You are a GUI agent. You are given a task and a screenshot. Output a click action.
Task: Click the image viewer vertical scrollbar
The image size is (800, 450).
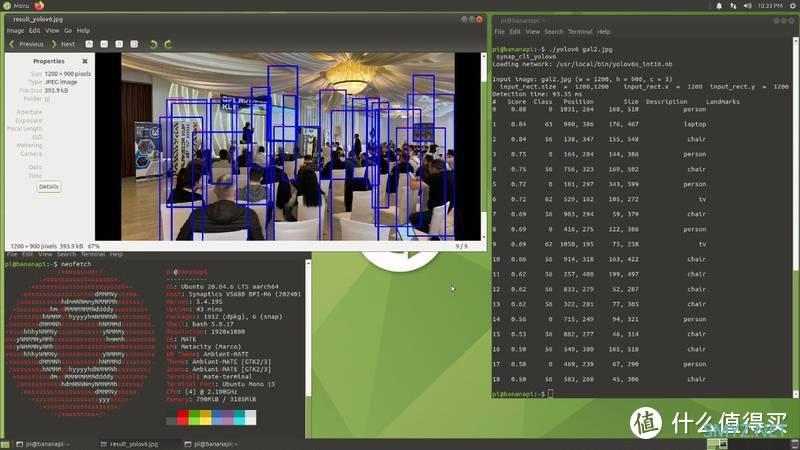click(x=483, y=146)
